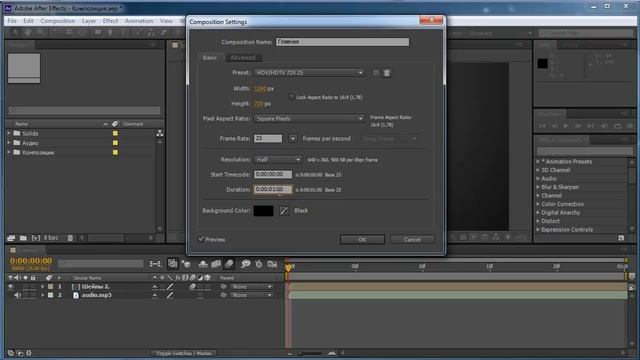640x360 pixels.
Task: Open frame rate presets dropdown arrow
Action: tap(293, 139)
